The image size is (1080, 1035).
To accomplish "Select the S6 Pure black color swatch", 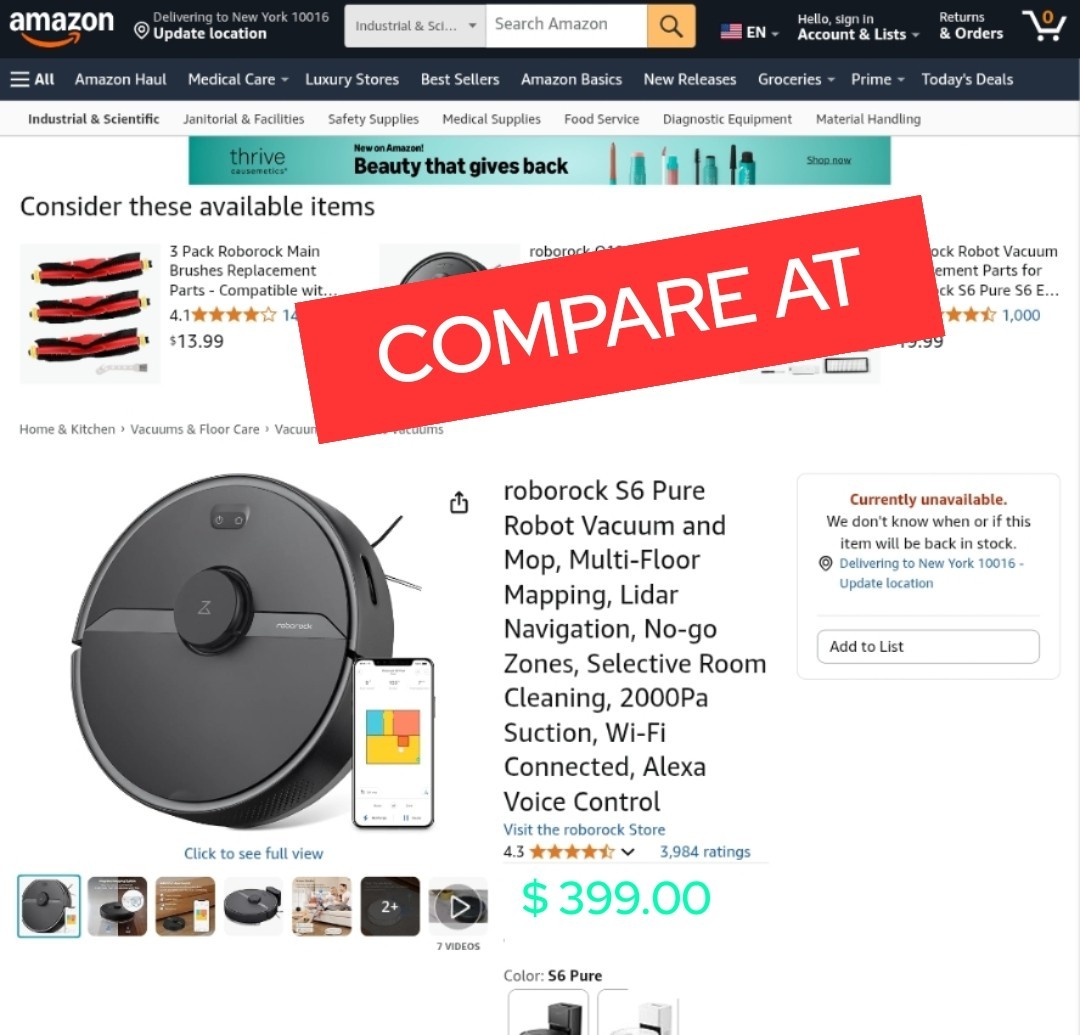I will tap(548, 1012).
